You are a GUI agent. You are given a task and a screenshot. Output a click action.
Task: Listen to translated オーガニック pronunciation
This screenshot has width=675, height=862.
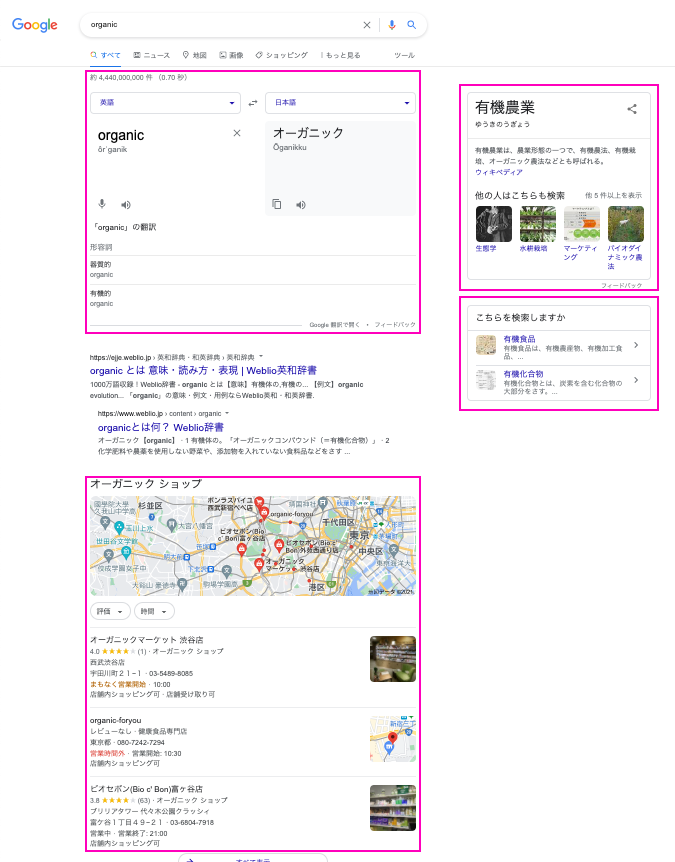pos(301,205)
